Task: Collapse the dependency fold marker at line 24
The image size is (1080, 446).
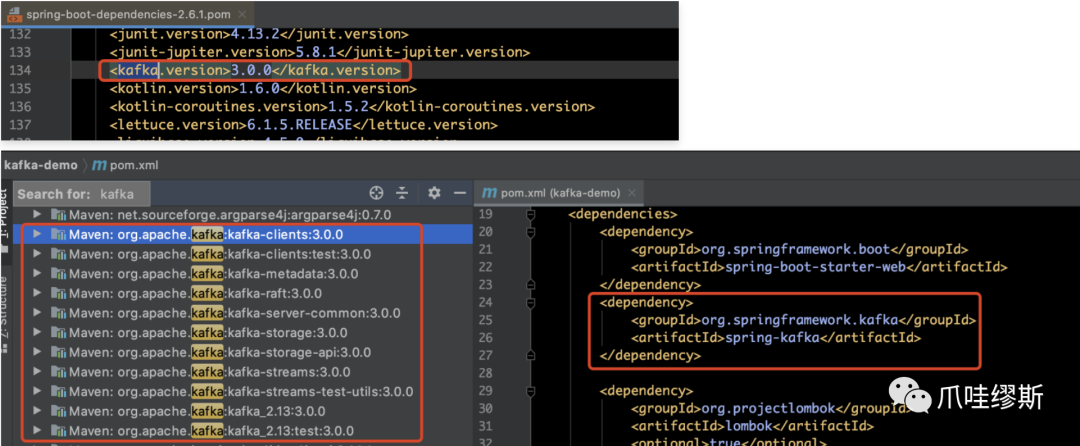Action: pos(530,302)
